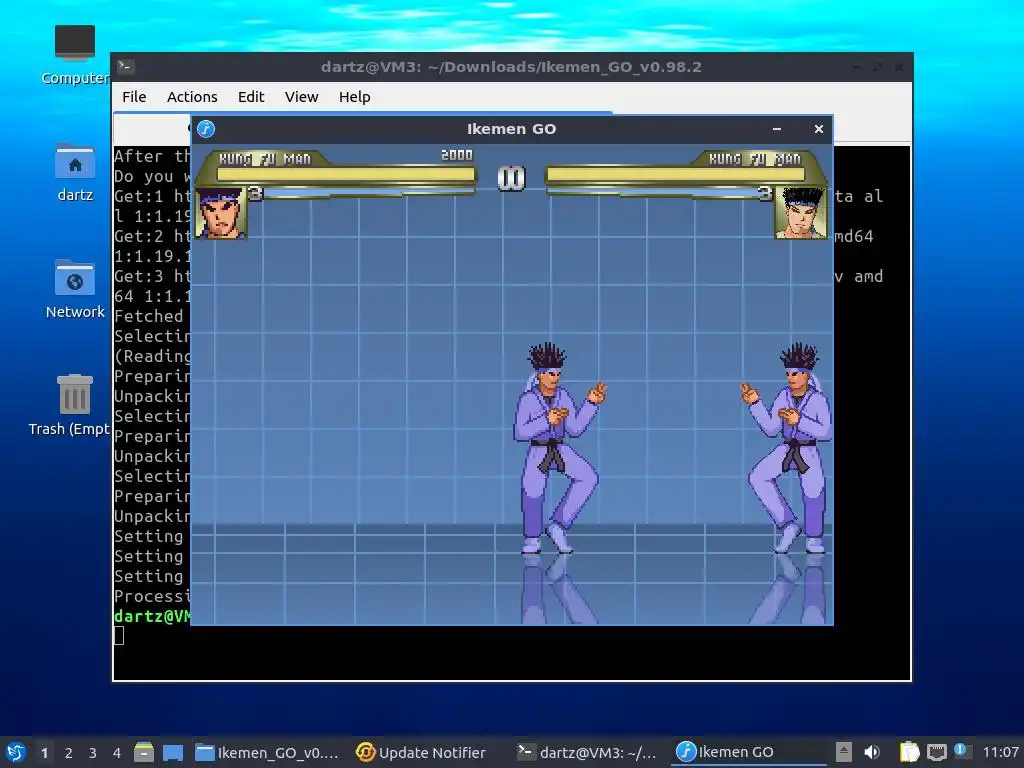Click the "v amd" text in terminal
The height and width of the screenshot is (768, 1024).
point(859,276)
